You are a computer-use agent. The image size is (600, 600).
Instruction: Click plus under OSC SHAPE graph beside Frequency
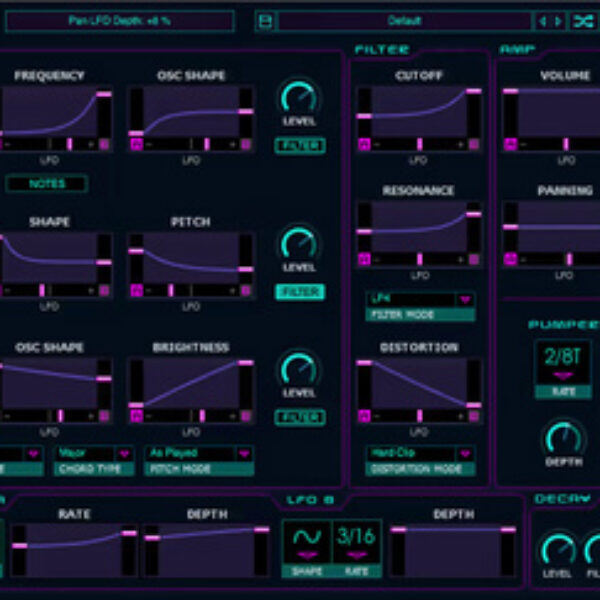tap(232, 144)
